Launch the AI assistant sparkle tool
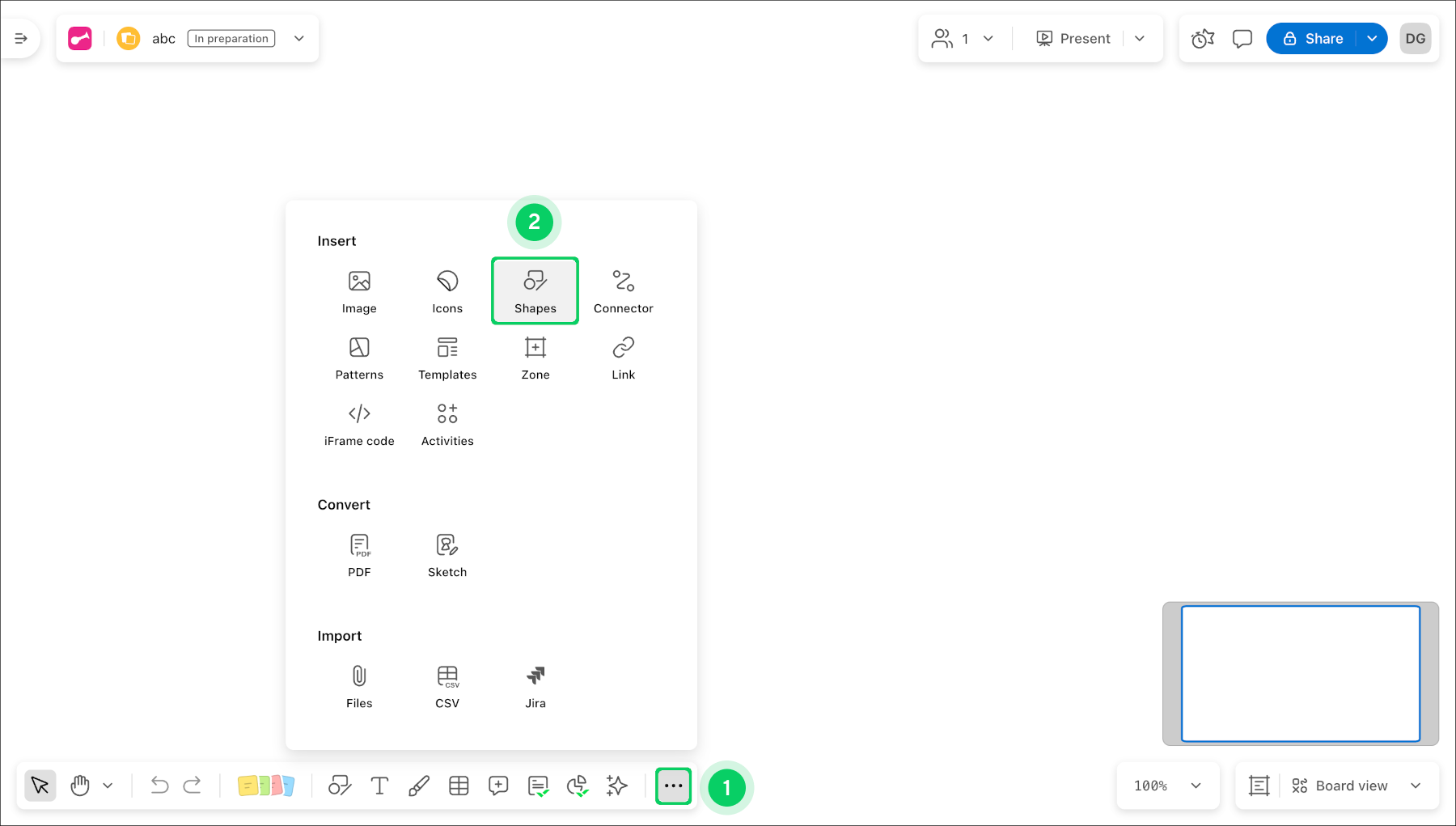The height and width of the screenshot is (826, 1456). click(616, 785)
